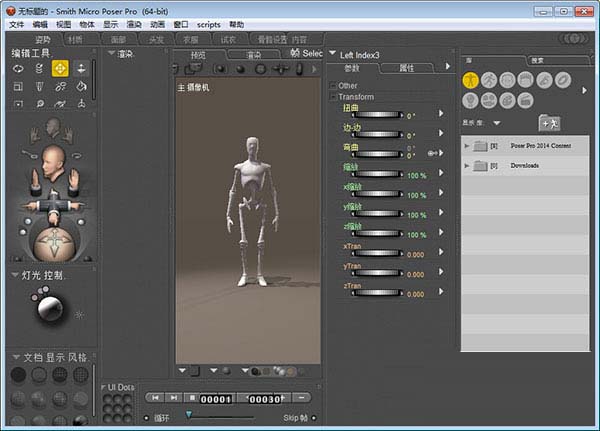Select the Rotate tool in editing tools
The height and width of the screenshot is (431, 600).
(x=18, y=68)
